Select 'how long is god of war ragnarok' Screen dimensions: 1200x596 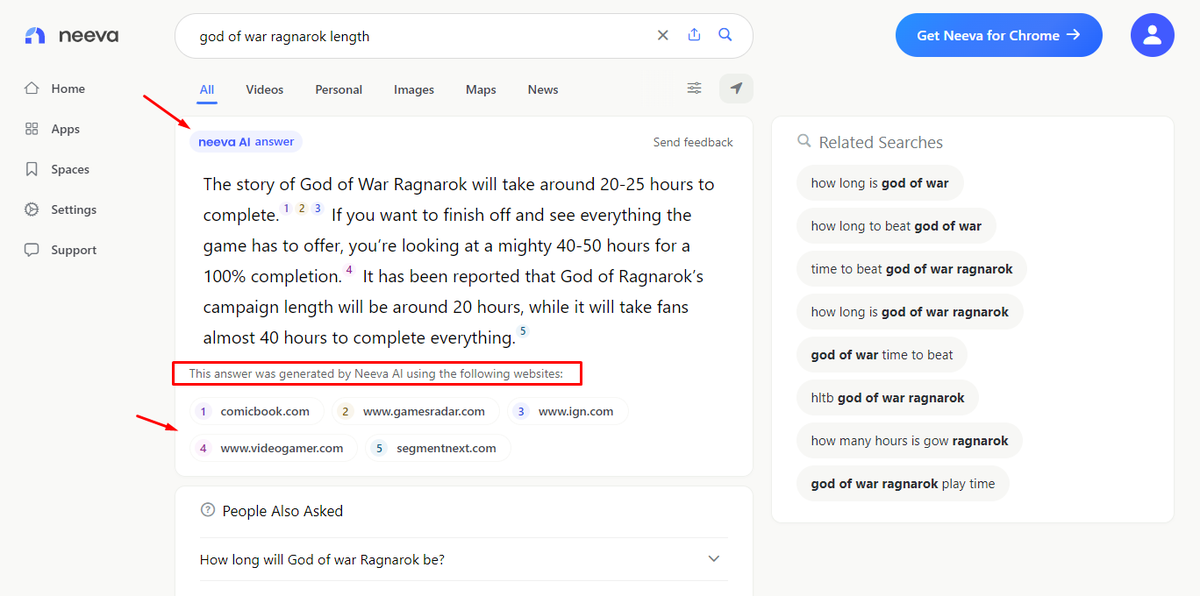tap(909, 312)
